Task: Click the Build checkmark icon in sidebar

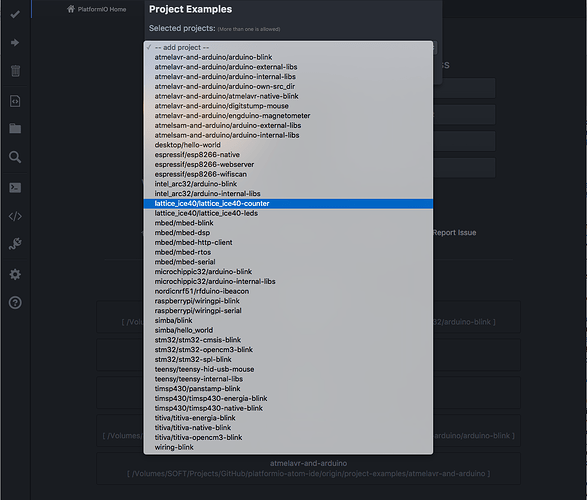Action: 15,14
